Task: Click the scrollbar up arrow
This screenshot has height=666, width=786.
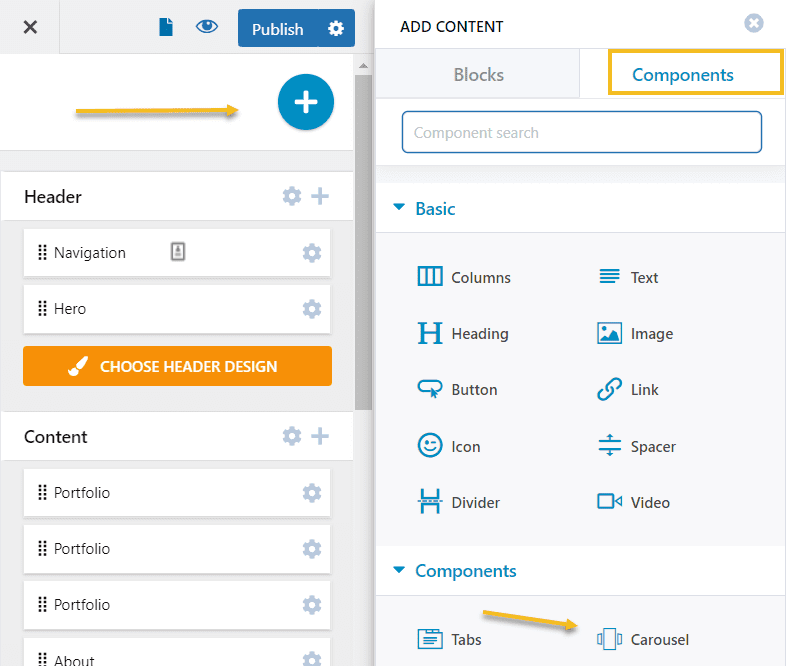Action: click(x=363, y=66)
